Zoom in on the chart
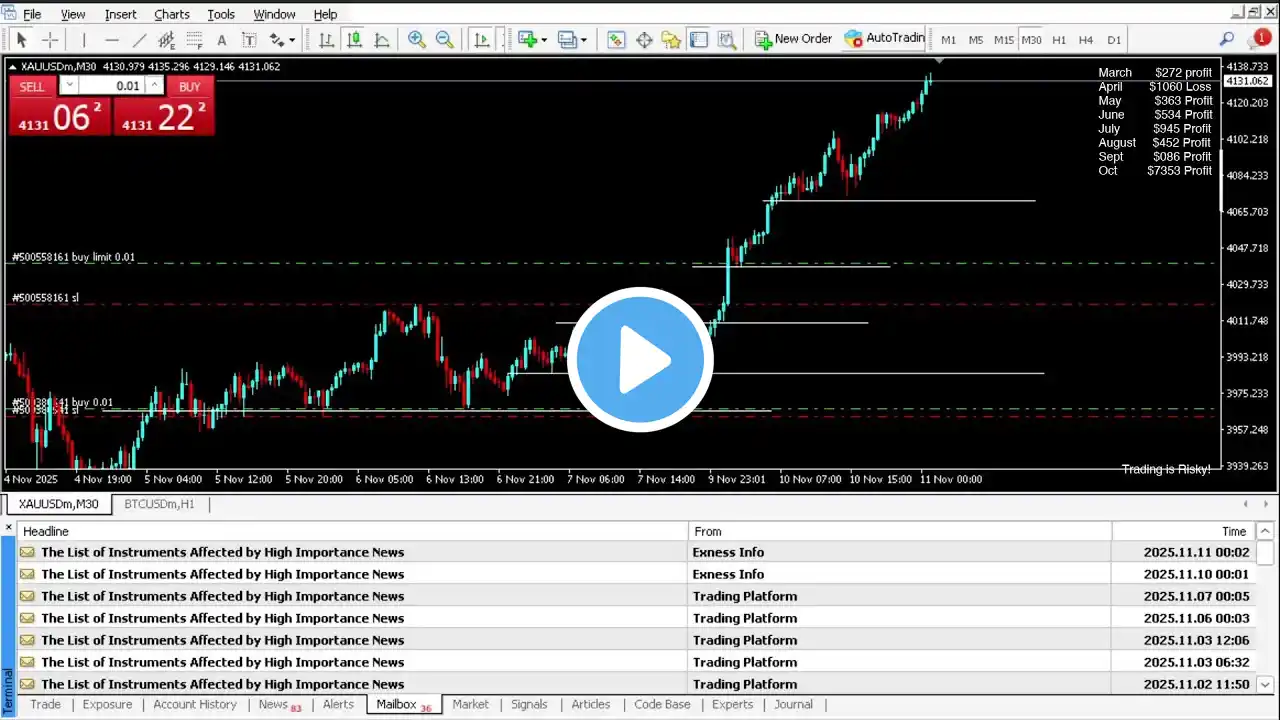Image resolution: width=1280 pixels, height=720 pixels. click(416, 40)
